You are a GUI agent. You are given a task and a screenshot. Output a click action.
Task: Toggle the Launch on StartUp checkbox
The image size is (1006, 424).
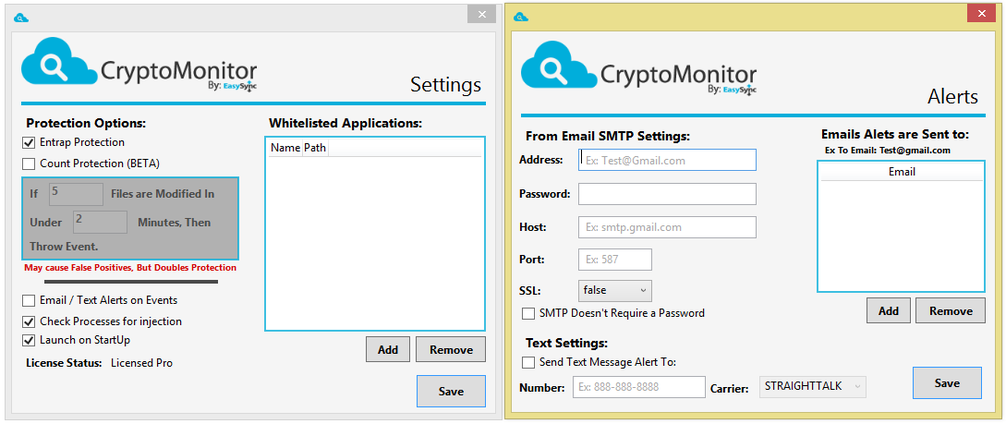[28, 340]
